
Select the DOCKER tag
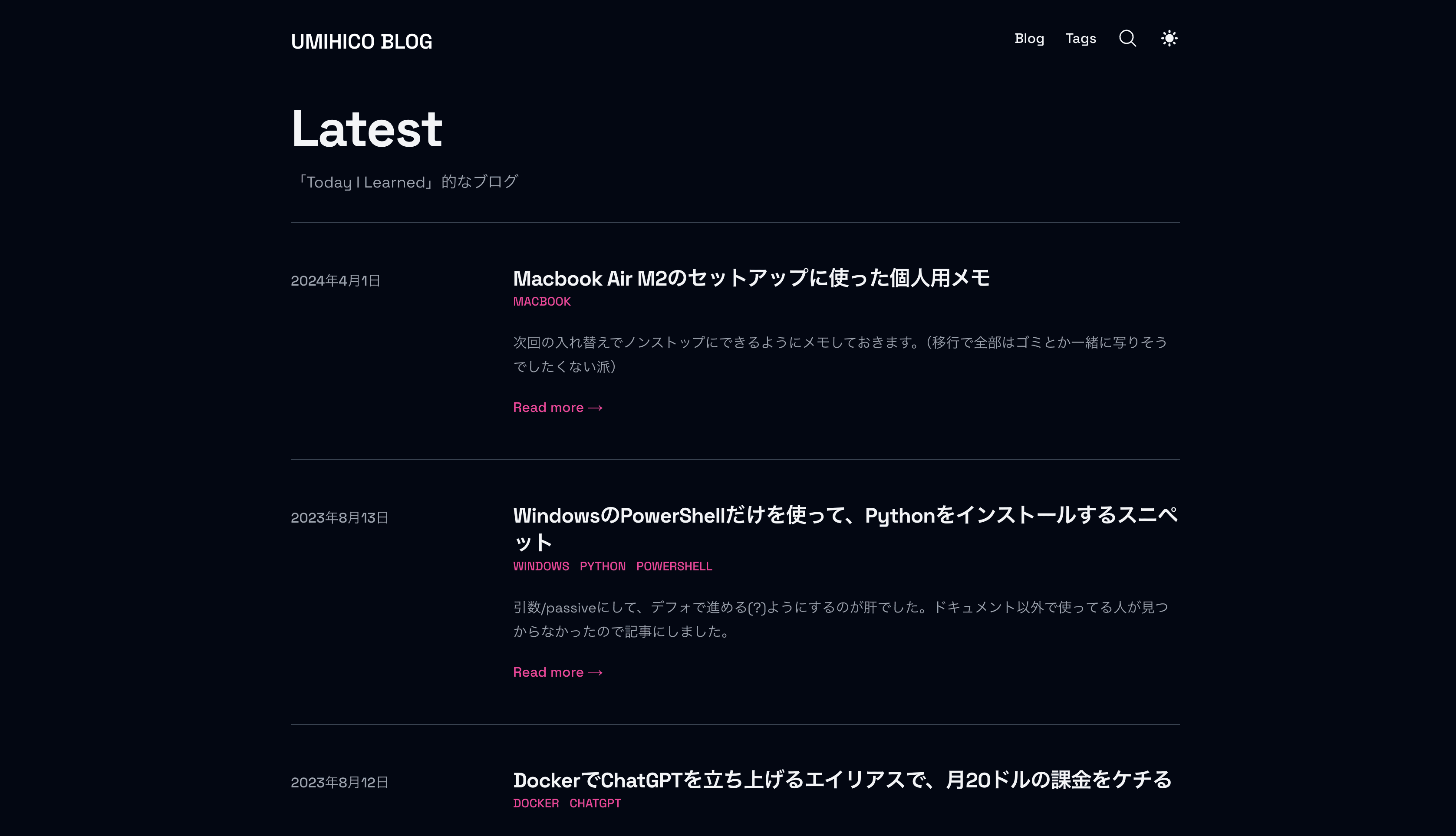pyautogui.click(x=536, y=803)
